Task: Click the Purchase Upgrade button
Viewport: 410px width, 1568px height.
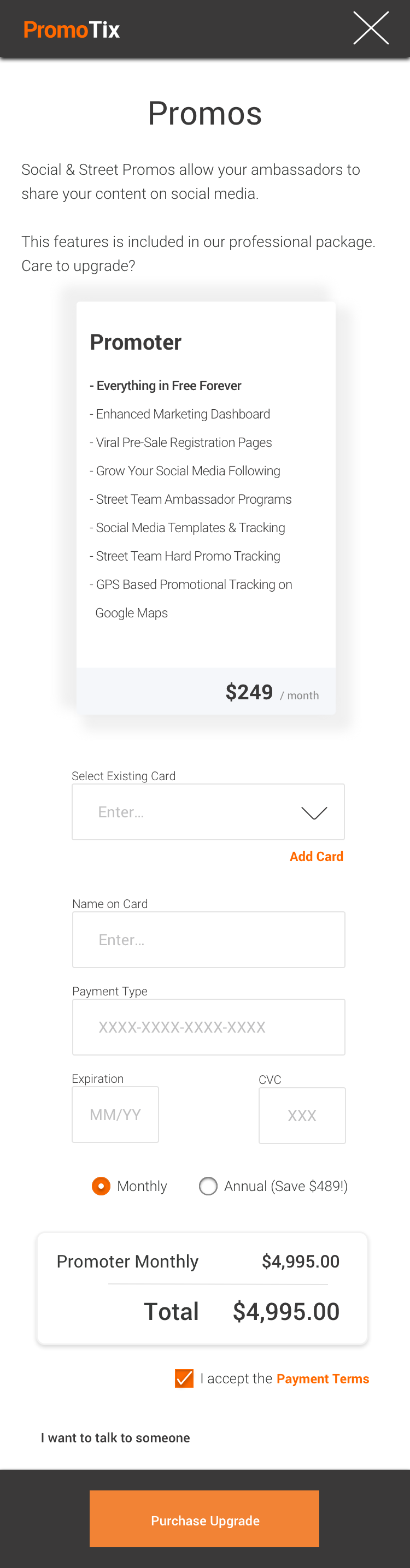Action: (204, 1519)
